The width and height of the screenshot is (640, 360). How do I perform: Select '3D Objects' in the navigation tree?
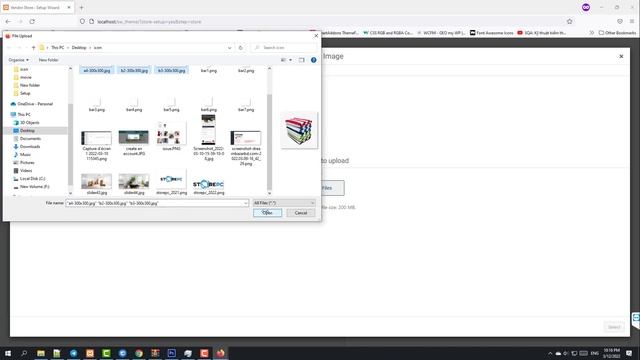(29, 122)
